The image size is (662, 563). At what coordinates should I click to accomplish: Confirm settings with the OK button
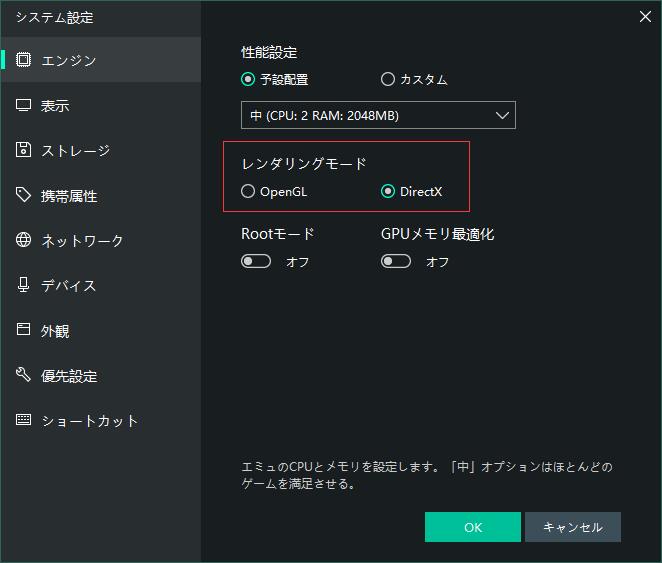coord(472,527)
